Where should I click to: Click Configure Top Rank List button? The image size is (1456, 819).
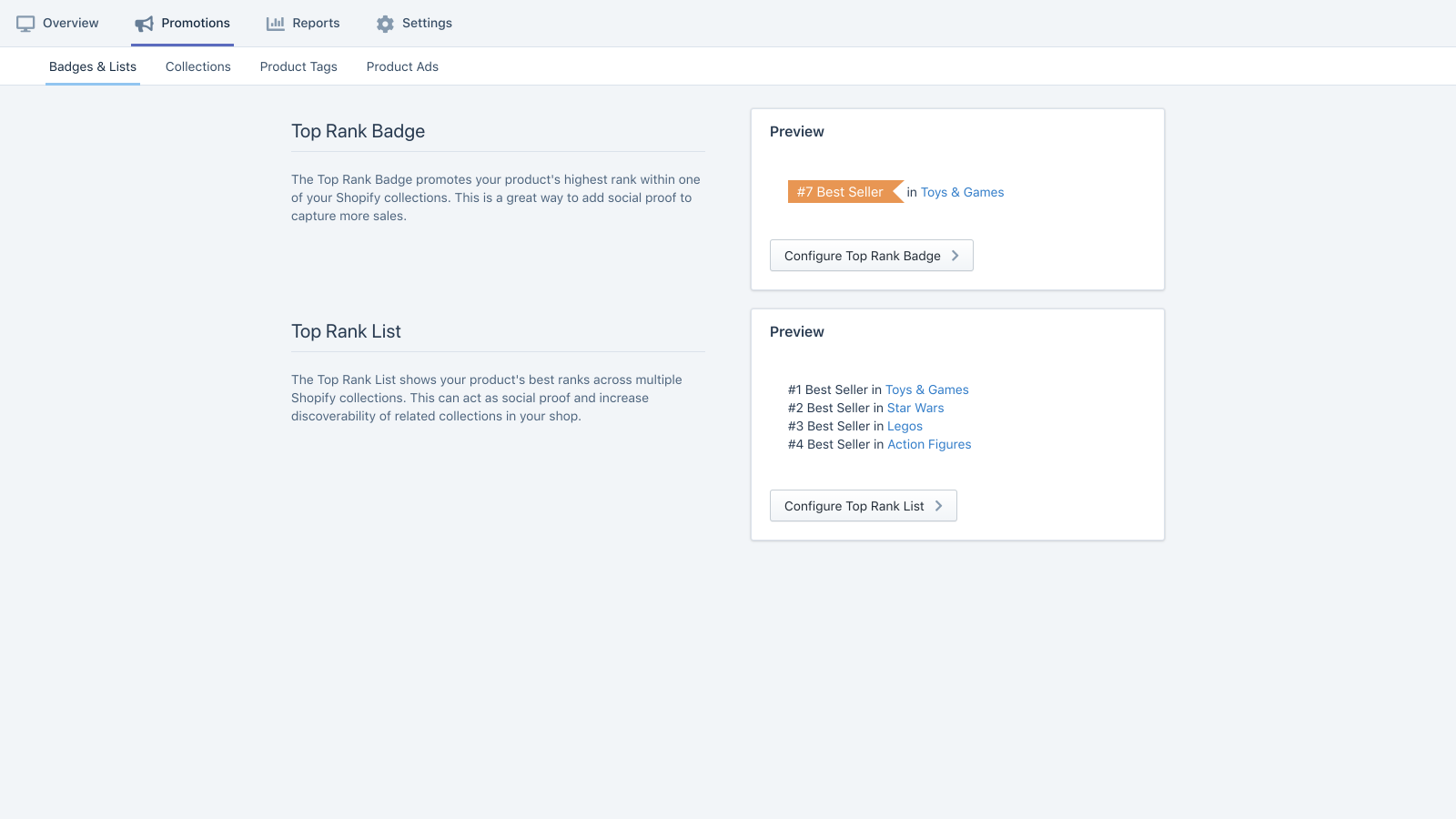pyautogui.click(x=854, y=506)
